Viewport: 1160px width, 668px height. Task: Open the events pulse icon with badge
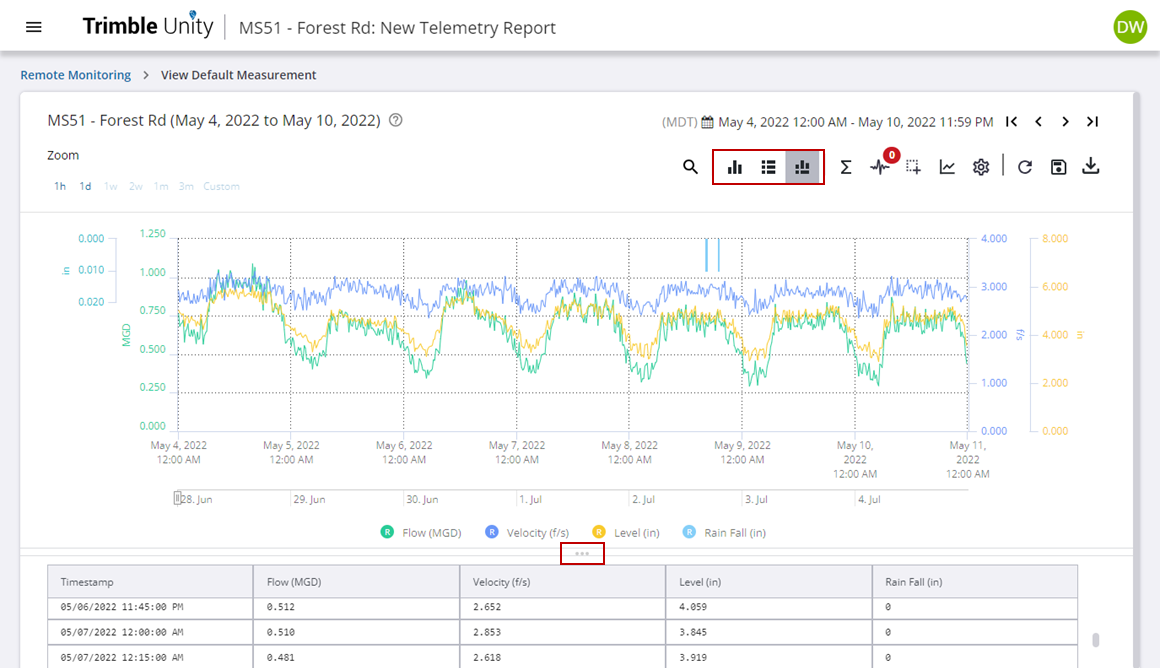pyautogui.click(x=881, y=166)
